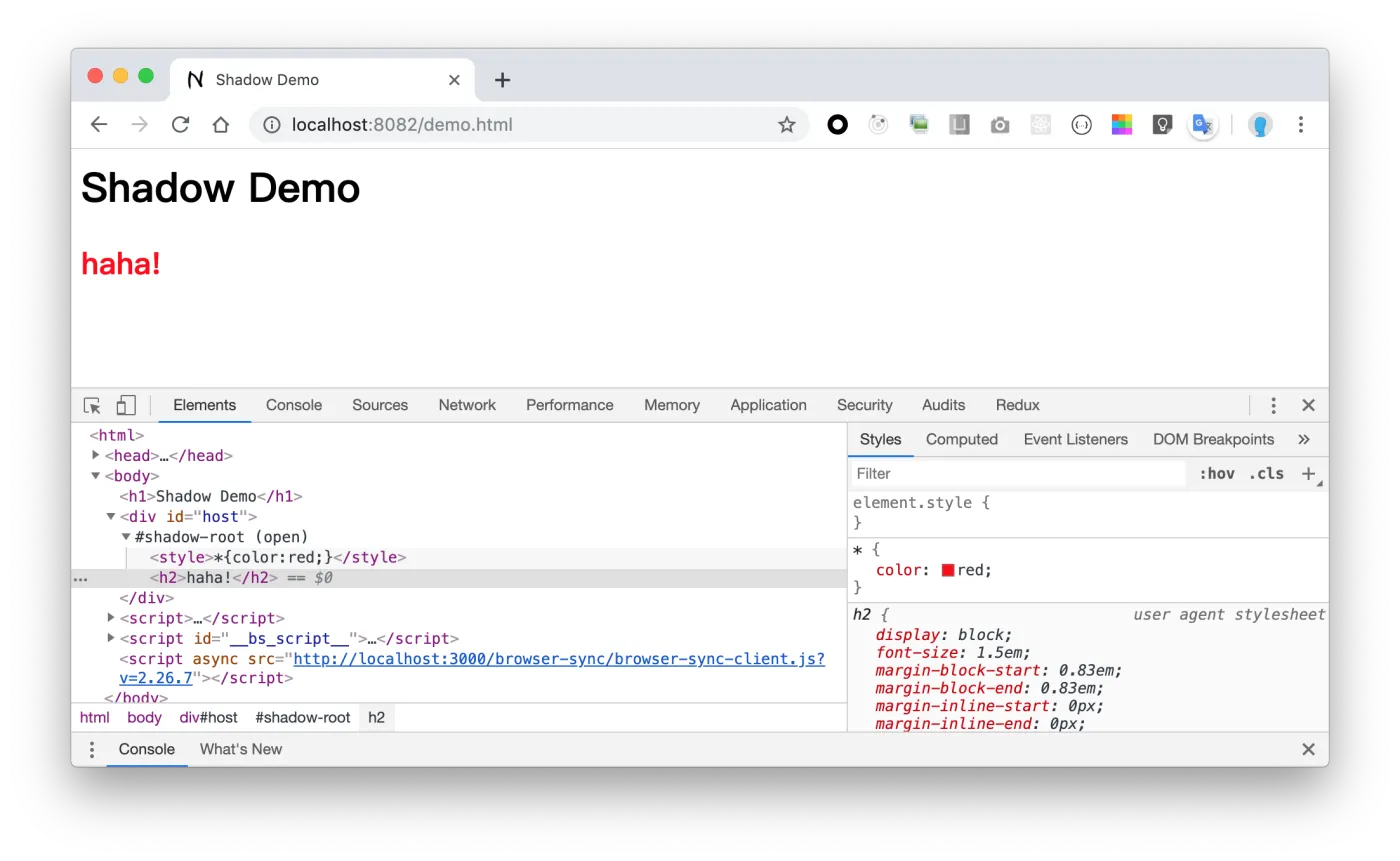This screenshot has width=1400, height=861.
Task: Switch to the Computed styles tab
Action: (x=962, y=439)
